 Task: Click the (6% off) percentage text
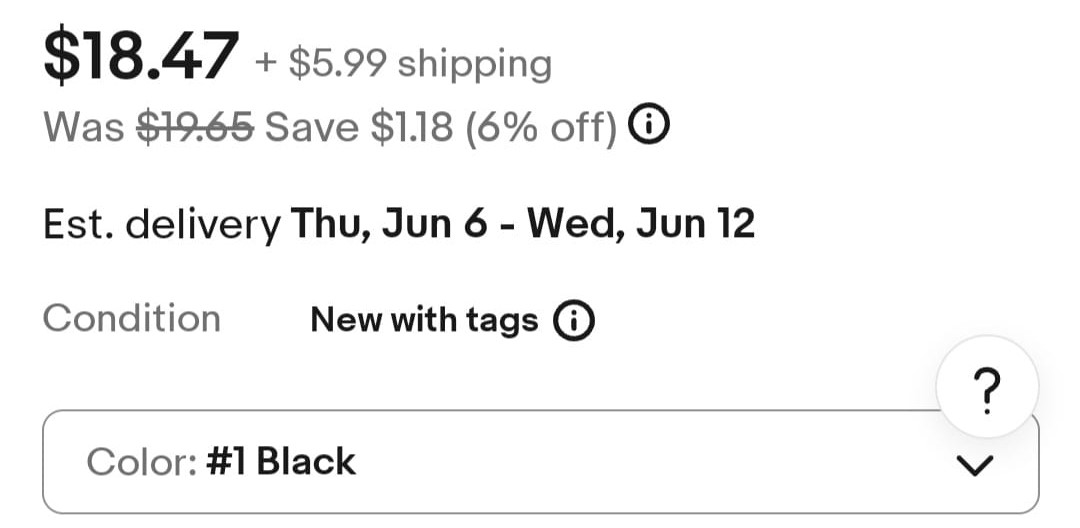click(541, 128)
